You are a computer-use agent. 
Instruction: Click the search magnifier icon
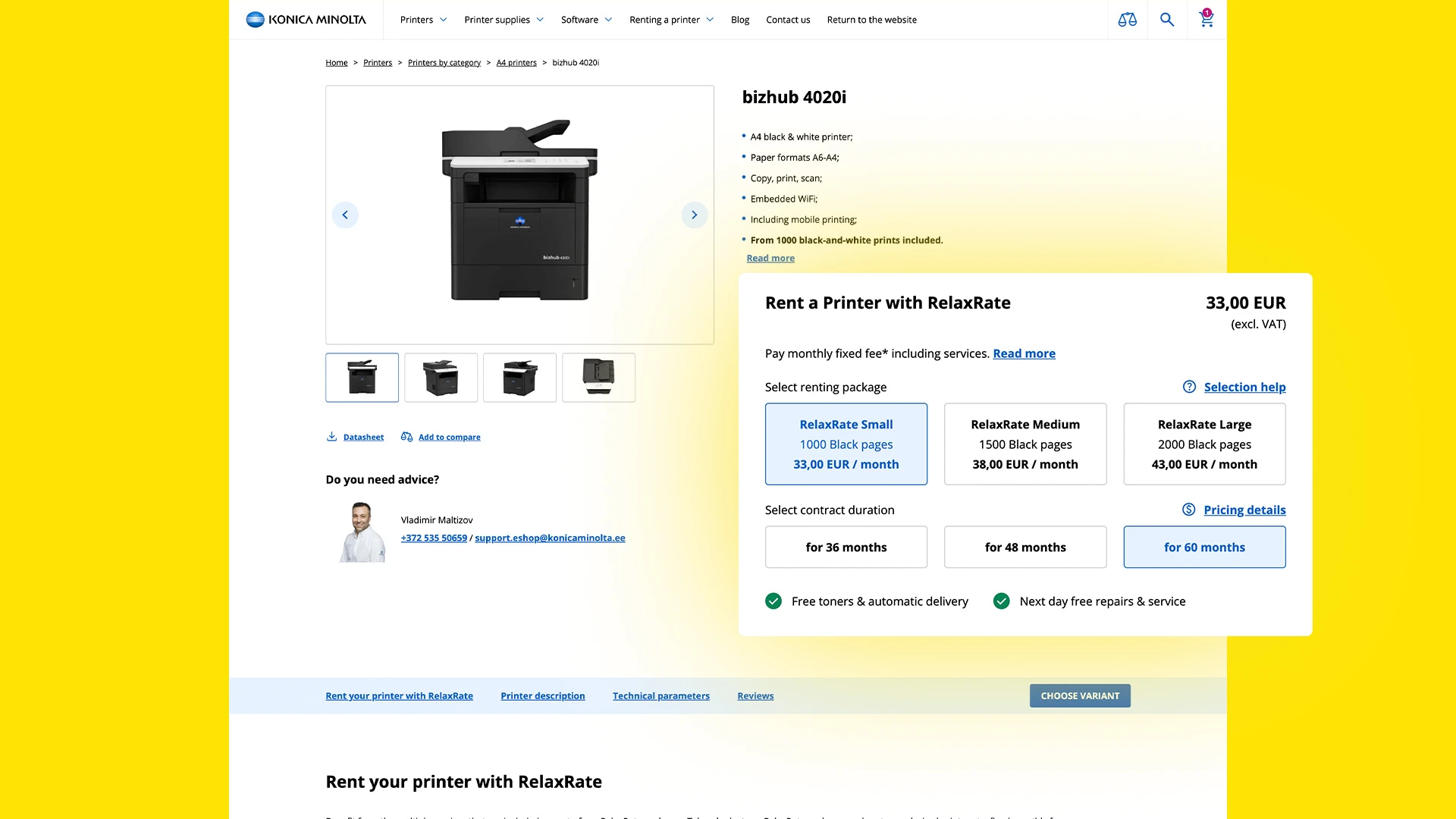[1167, 20]
